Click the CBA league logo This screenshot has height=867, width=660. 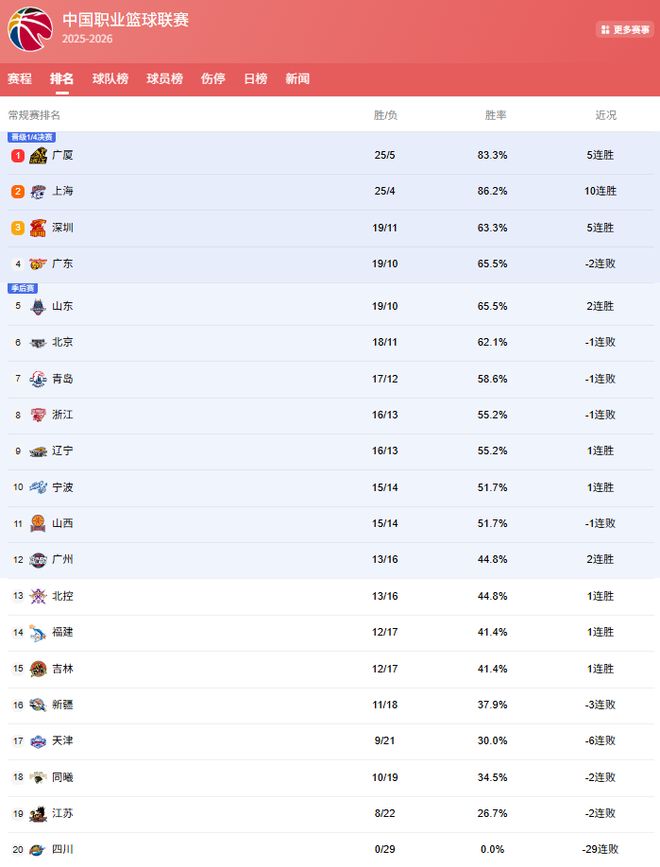click(x=30, y=29)
